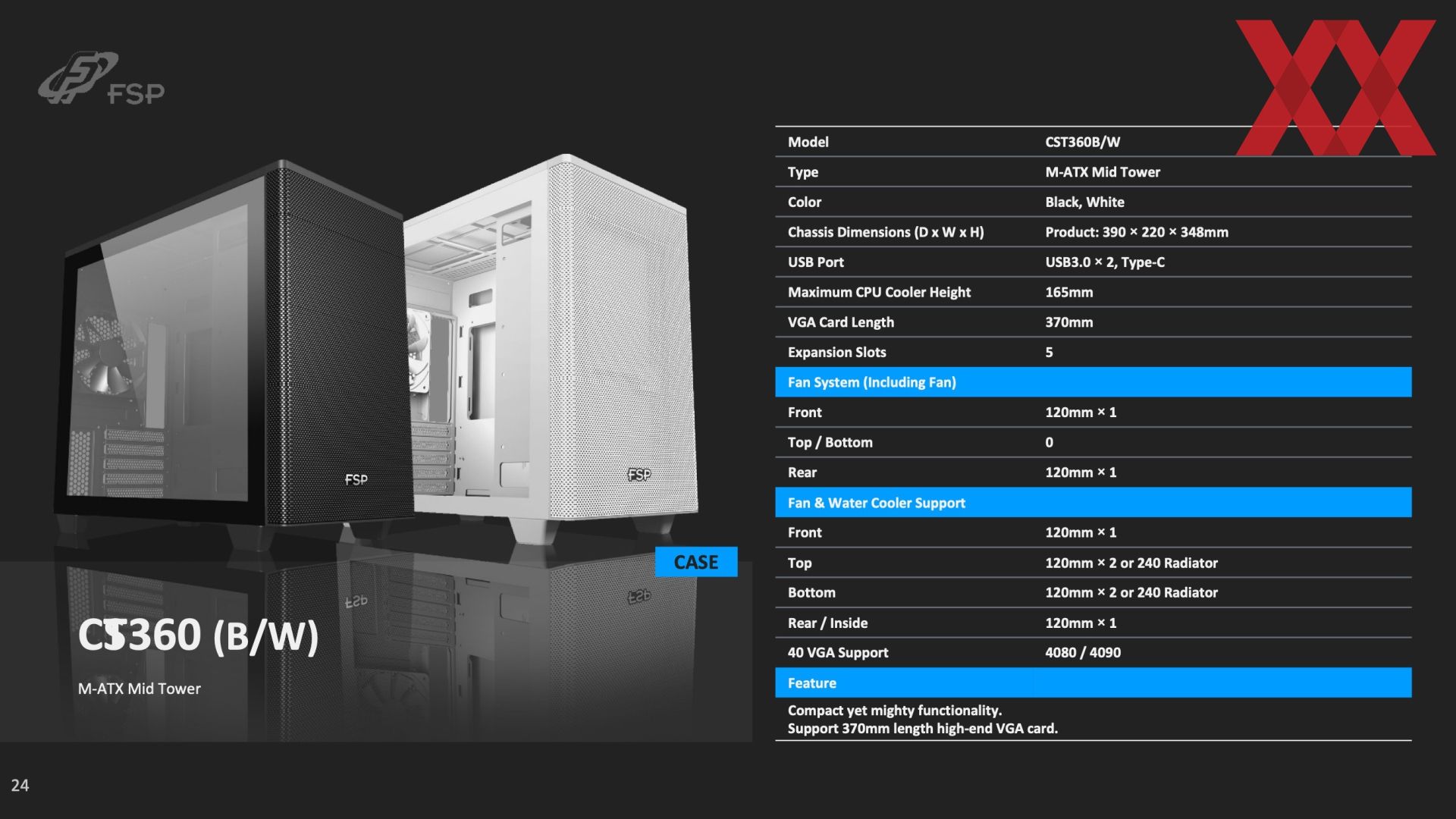Click the FSP badge on white case
Viewport: 1456px width, 819px height.
click(x=639, y=475)
